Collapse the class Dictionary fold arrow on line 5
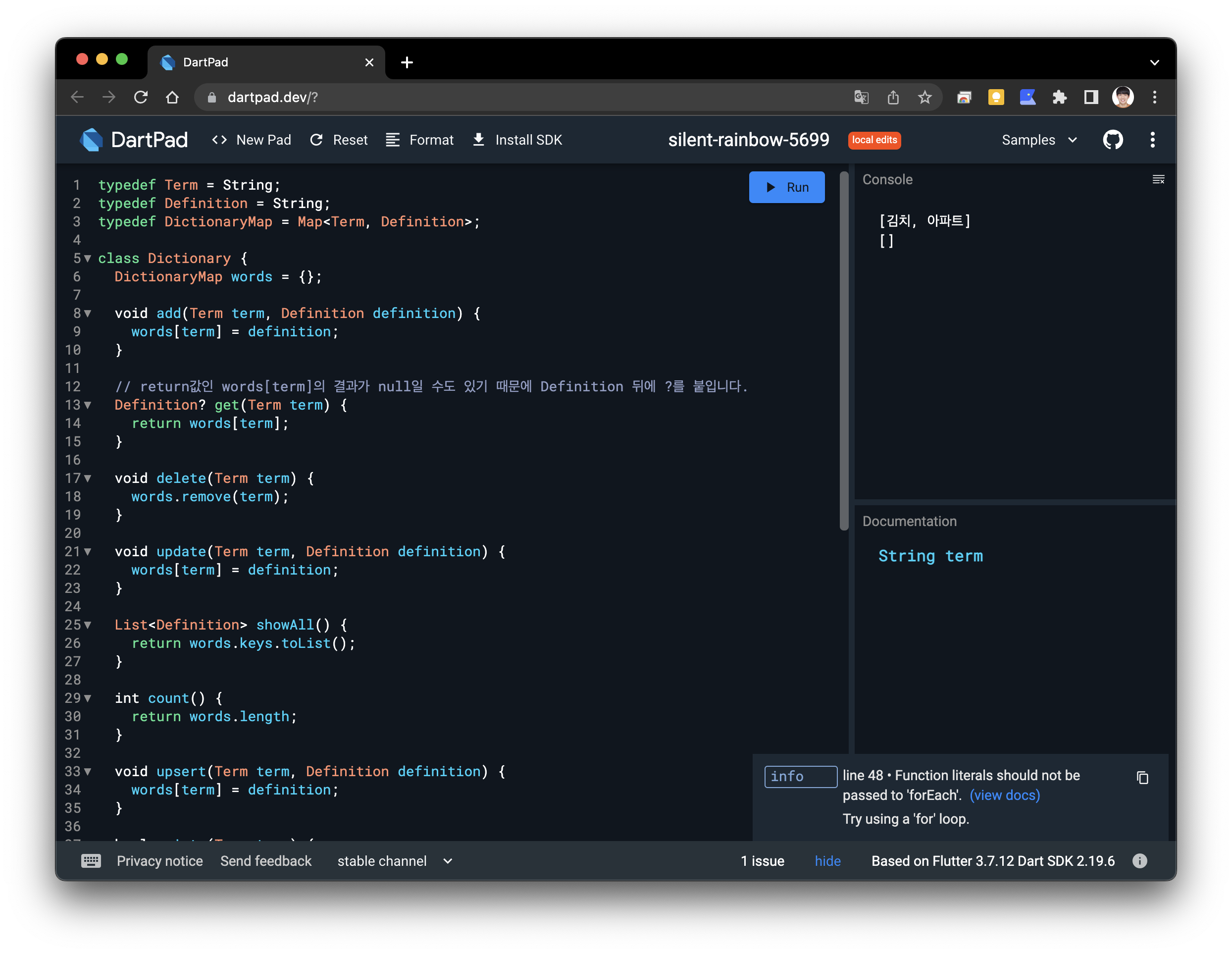 click(x=88, y=259)
